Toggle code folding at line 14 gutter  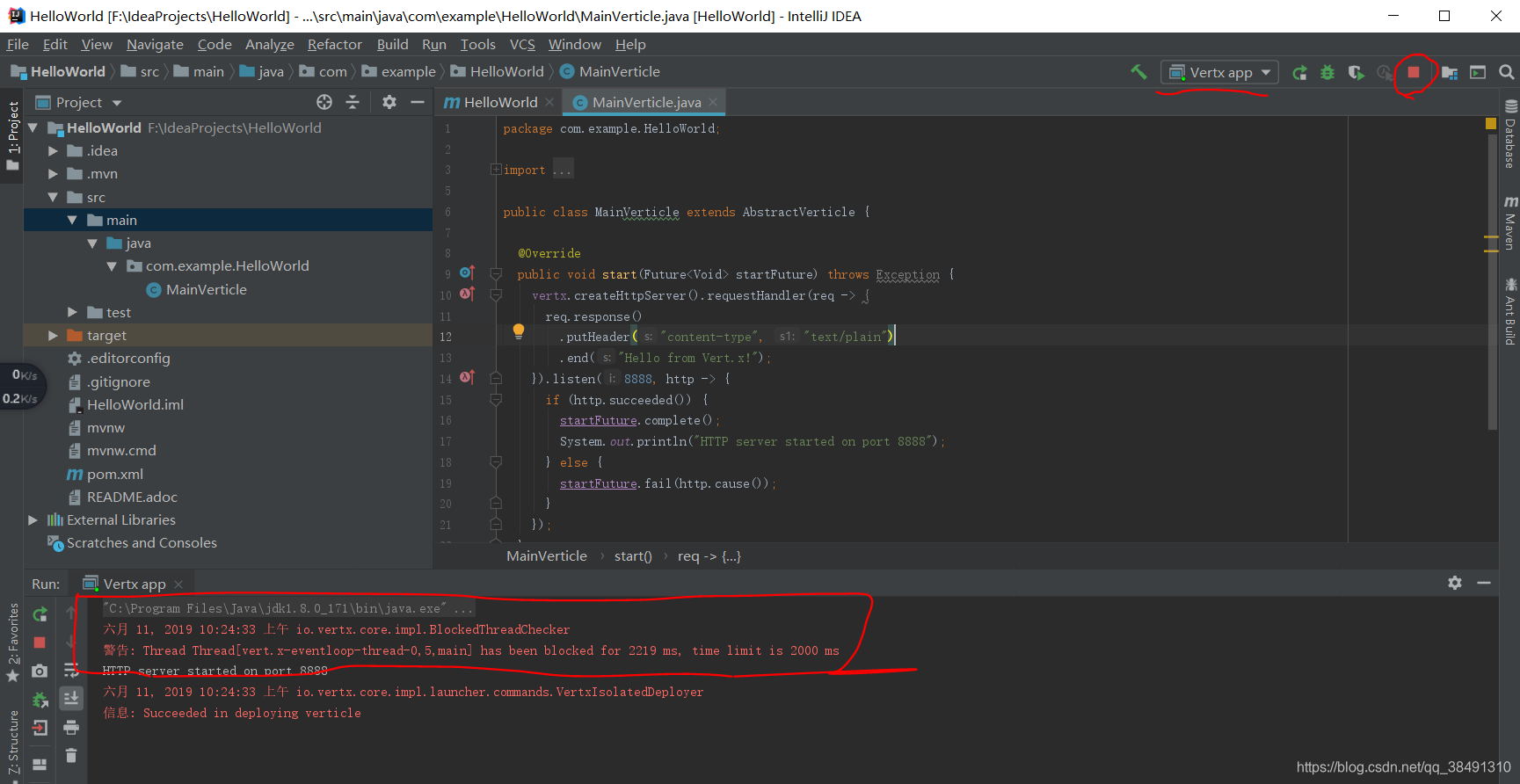tap(496, 379)
